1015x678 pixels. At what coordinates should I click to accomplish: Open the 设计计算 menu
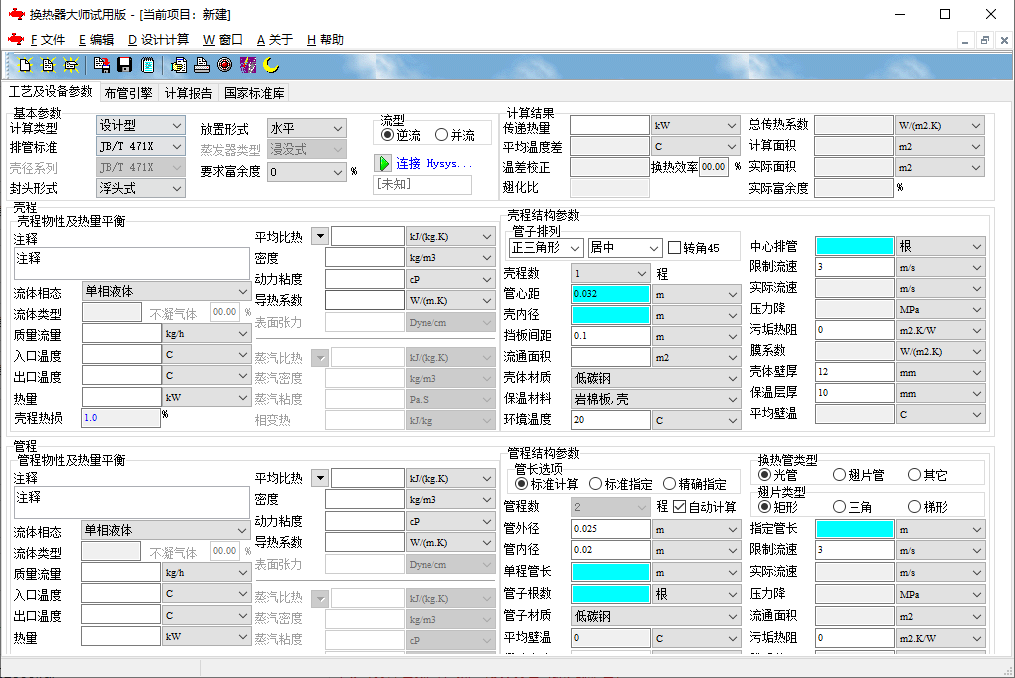click(x=158, y=40)
